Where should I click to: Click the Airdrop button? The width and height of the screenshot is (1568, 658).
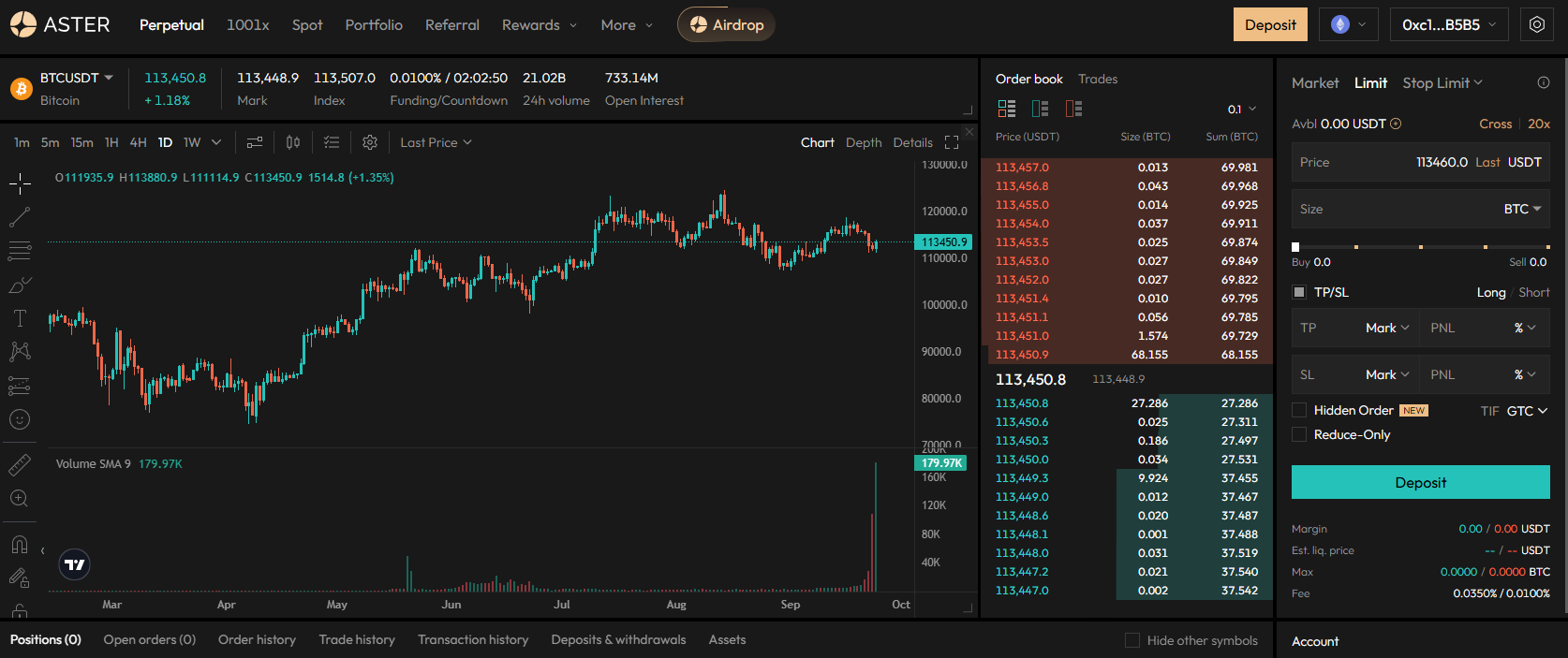[x=726, y=25]
